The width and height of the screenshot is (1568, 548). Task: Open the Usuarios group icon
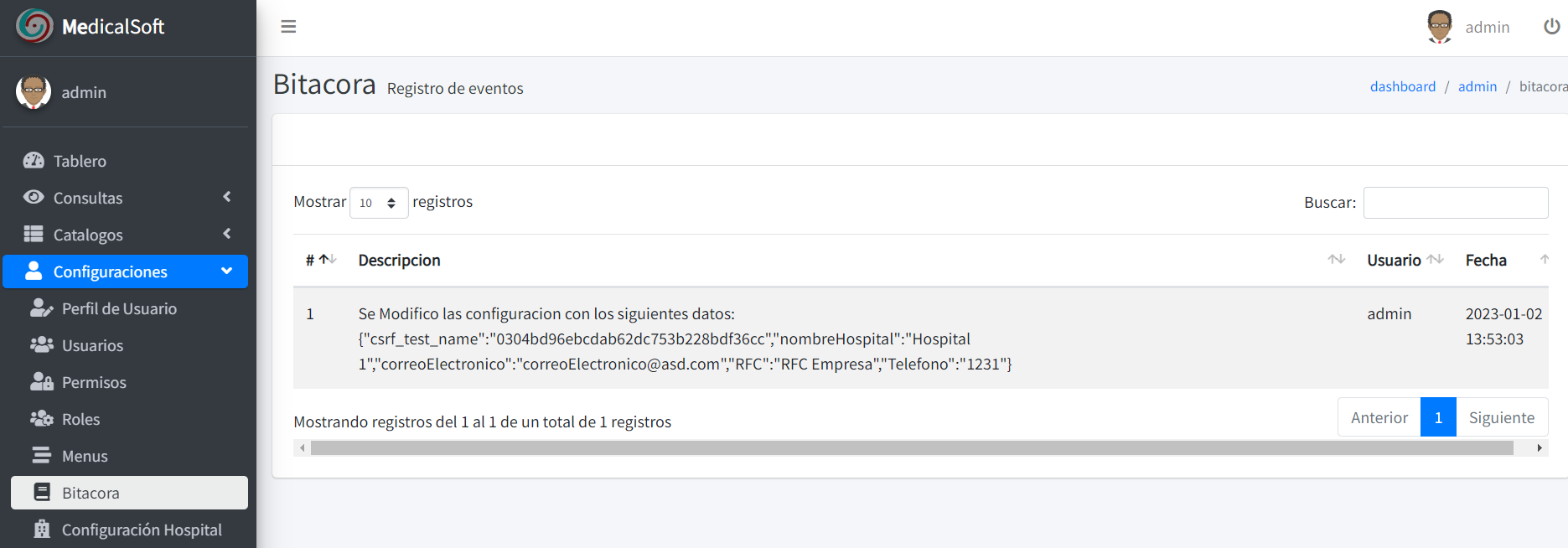41,345
